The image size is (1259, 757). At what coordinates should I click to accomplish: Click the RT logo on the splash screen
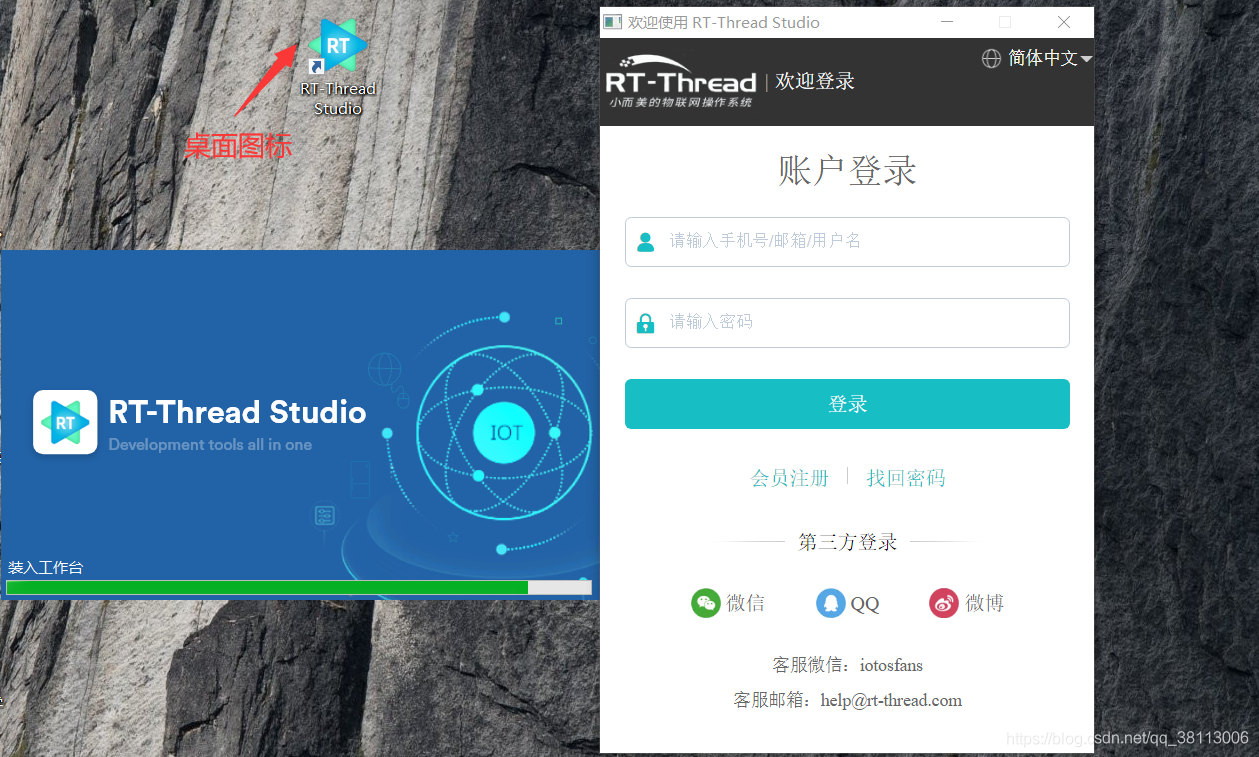[x=65, y=422]
